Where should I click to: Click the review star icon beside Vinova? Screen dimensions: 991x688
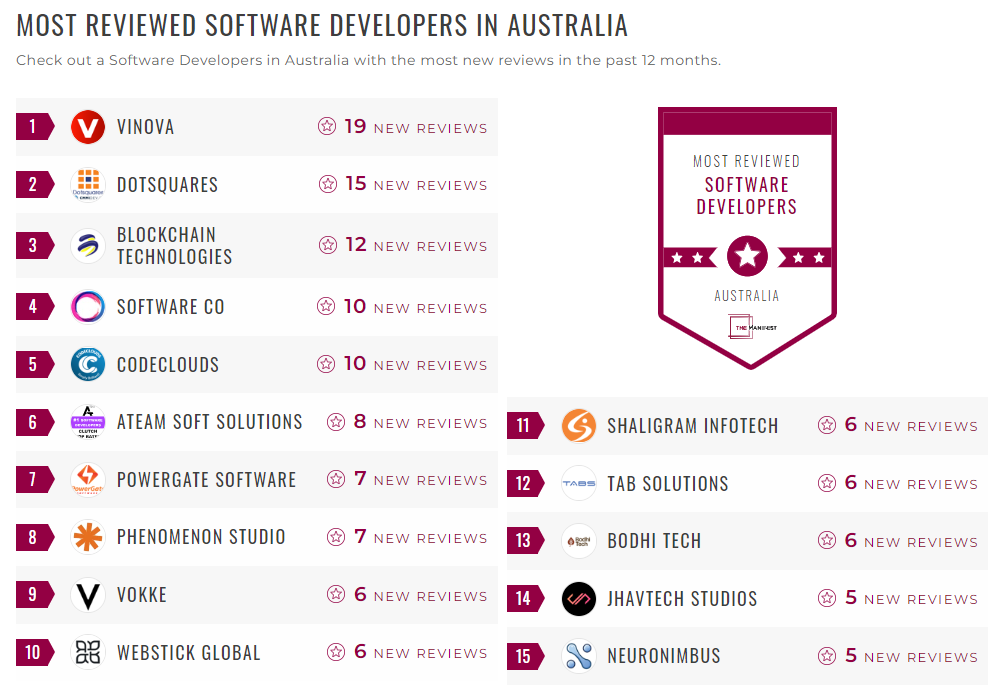[326, 127]
